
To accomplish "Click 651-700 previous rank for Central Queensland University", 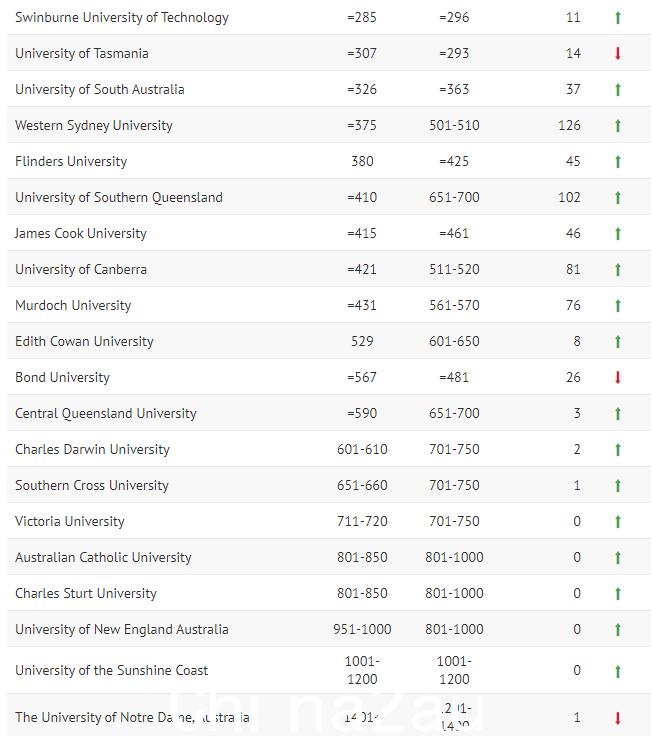I will (x=454, y=413).
